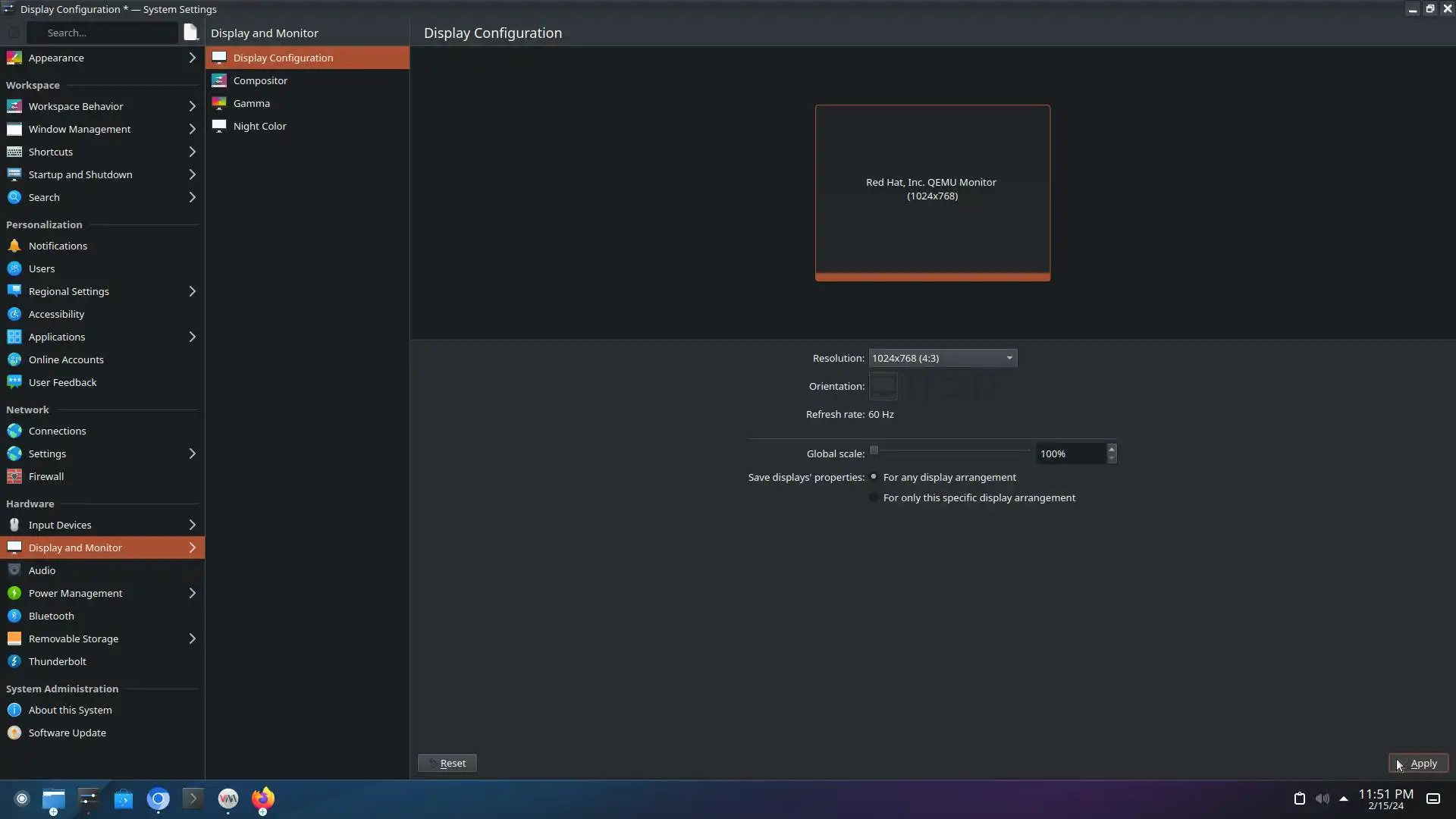
Task: Open the application launcher
Action: click(22, 799)
